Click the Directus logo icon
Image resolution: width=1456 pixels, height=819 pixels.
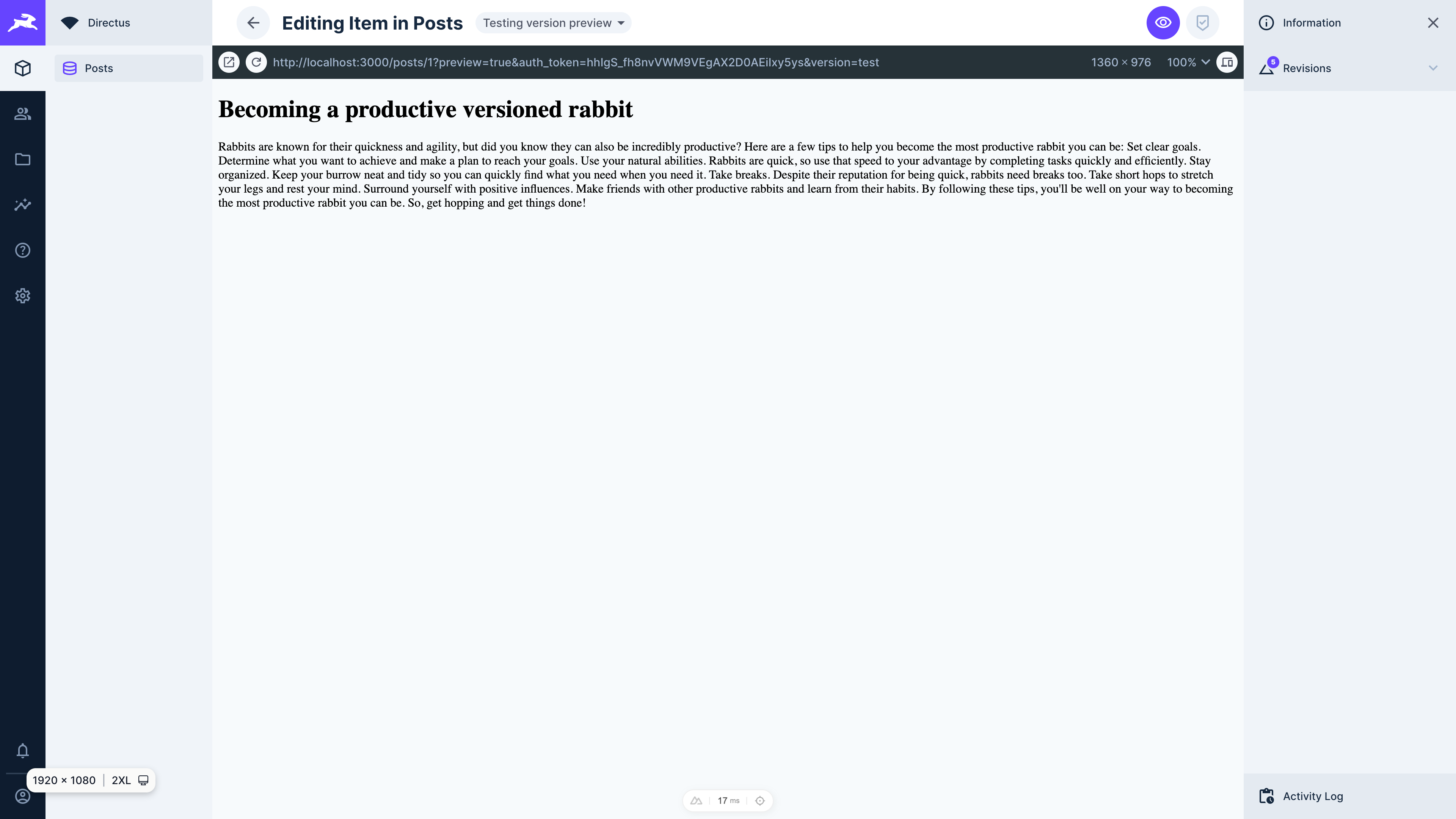click(22, 22)
